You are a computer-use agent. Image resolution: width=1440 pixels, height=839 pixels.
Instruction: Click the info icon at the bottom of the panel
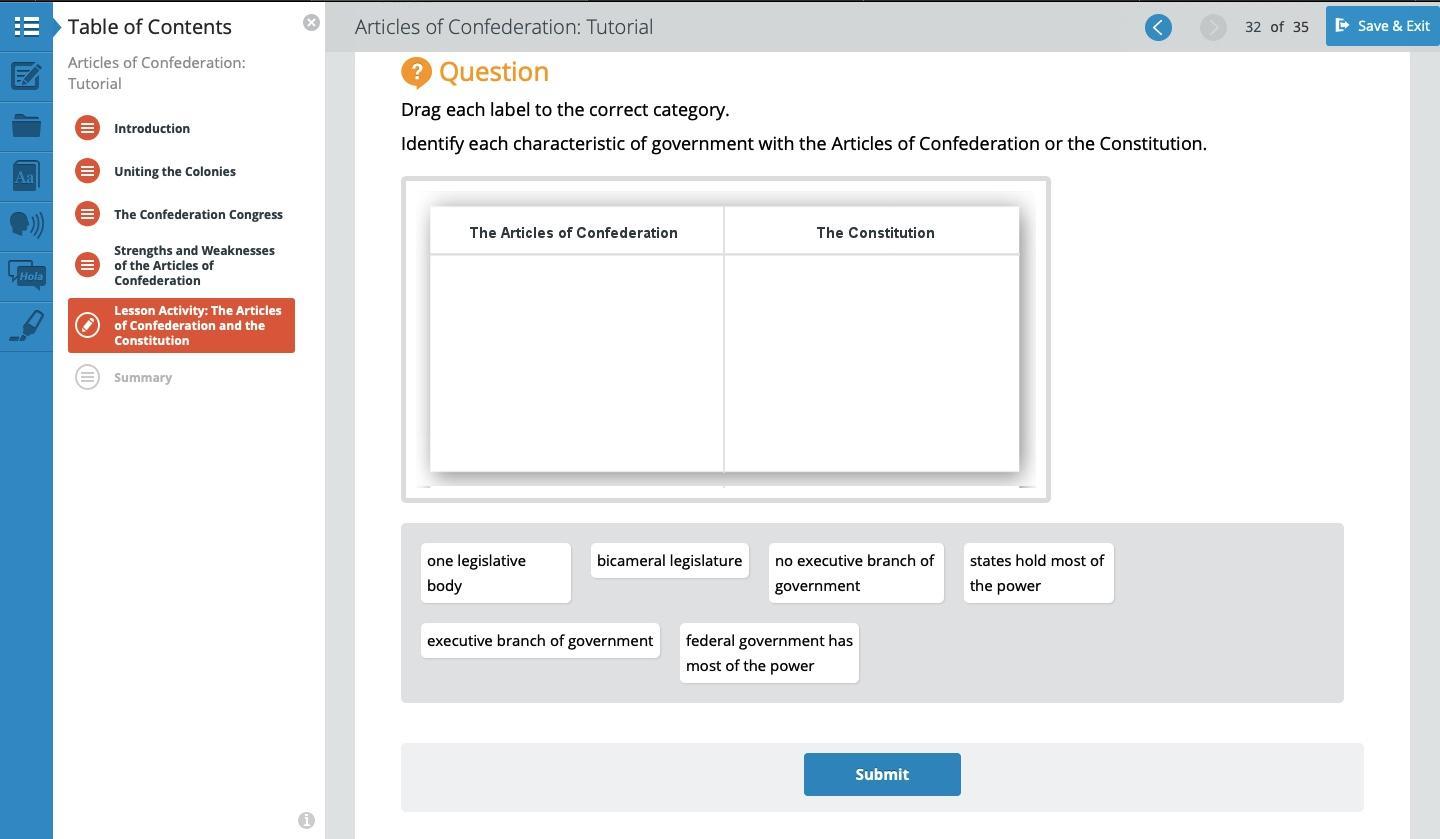point(306,820)
